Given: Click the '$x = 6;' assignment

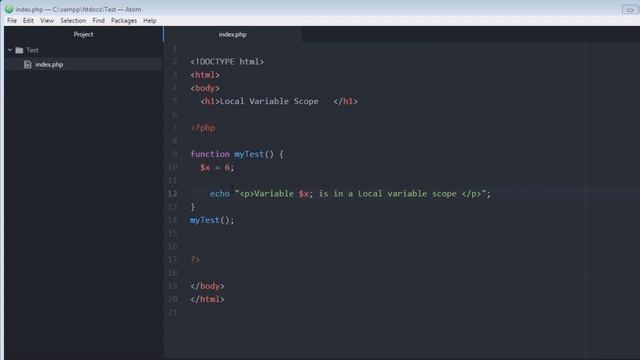Looking at the screenshot, I should click(217, 167).
